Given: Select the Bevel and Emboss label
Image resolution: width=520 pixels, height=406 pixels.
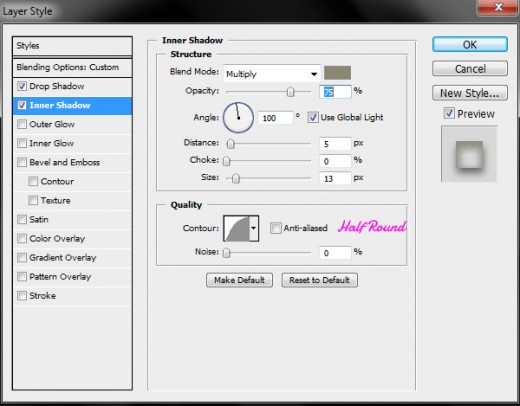Looking at the screenshot, I should click(x=65, y=162).
